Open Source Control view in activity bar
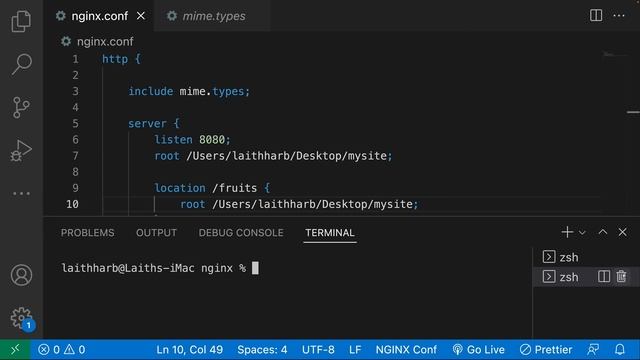Screen dimensions: 640x360 click(x=21, y=107)
